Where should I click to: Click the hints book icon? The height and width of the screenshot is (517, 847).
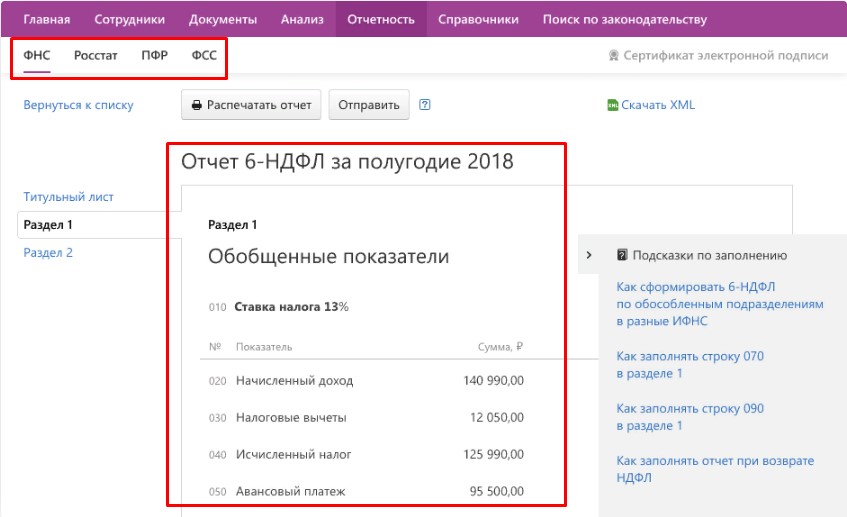tap(622, 255)
